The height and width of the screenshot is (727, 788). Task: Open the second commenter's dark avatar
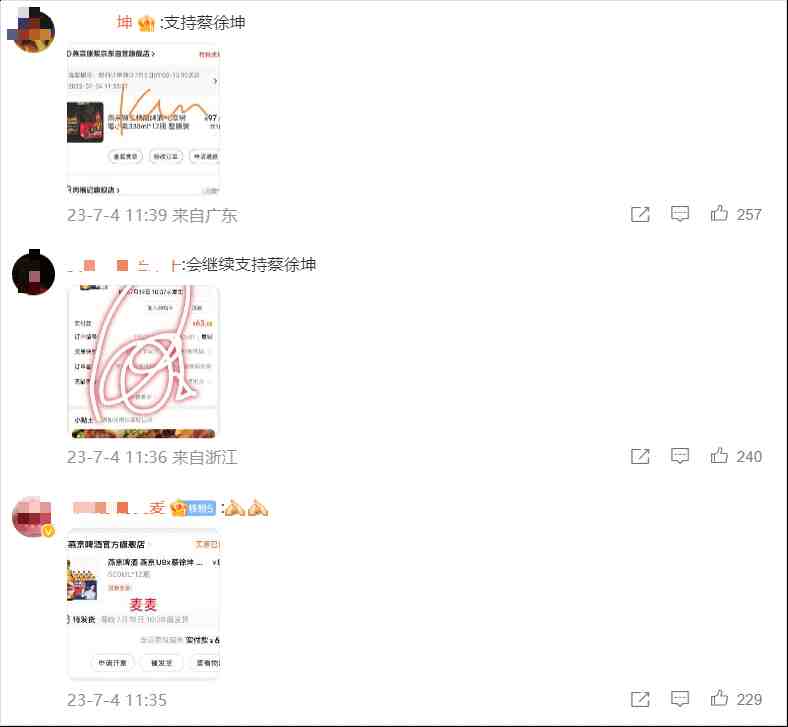click(33, 272)
